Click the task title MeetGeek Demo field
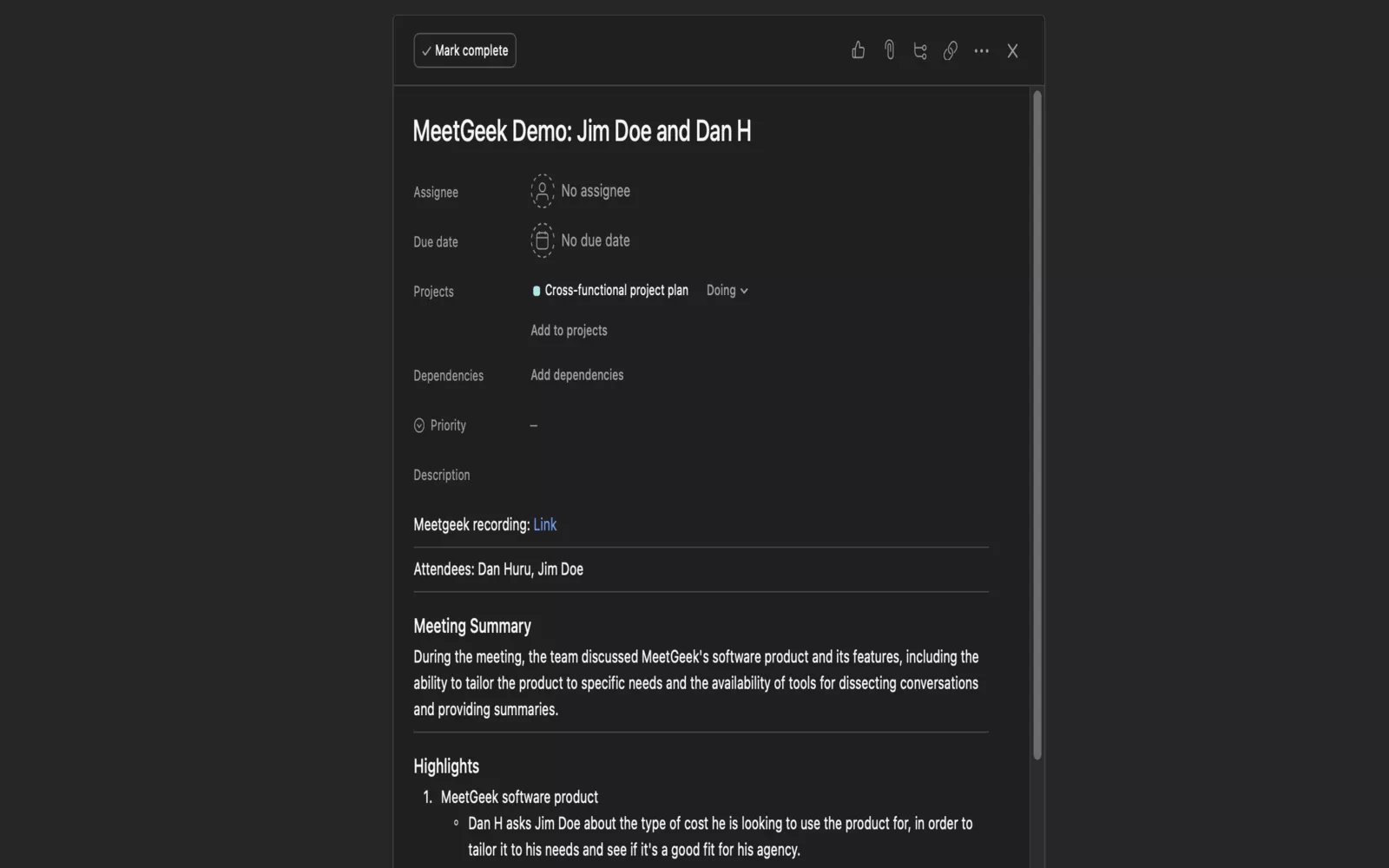The height and width of the screenshot is (868, 1389). [x=582, y=131]
